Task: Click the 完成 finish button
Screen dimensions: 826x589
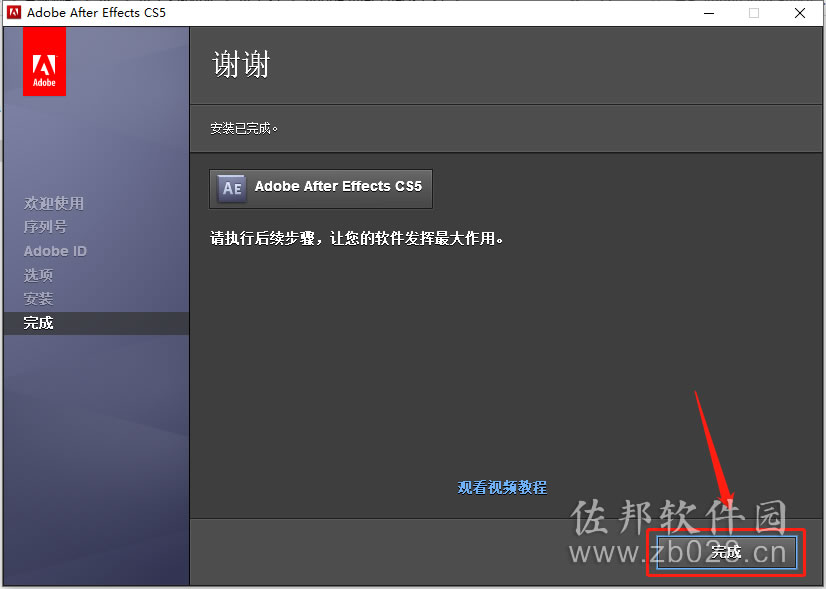Action: (726, 552)
